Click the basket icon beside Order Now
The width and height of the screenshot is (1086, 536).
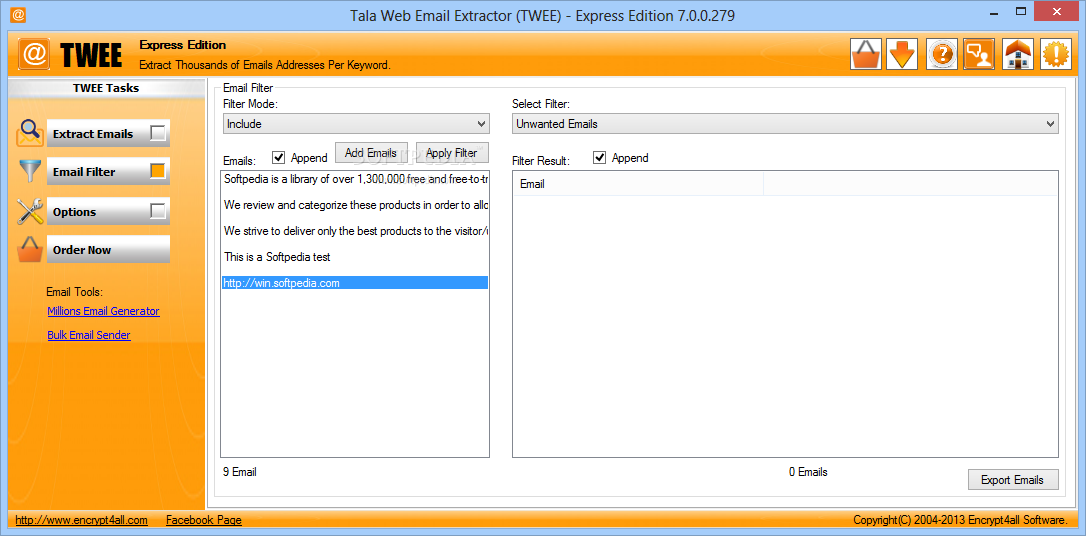click(30, 249)
